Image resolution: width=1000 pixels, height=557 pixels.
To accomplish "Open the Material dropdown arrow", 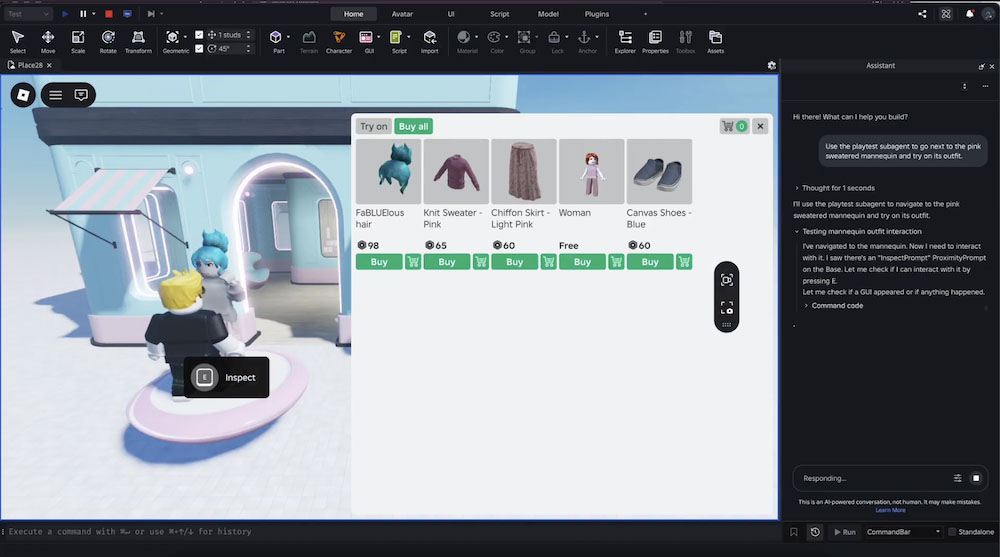I will coord(476,37).
